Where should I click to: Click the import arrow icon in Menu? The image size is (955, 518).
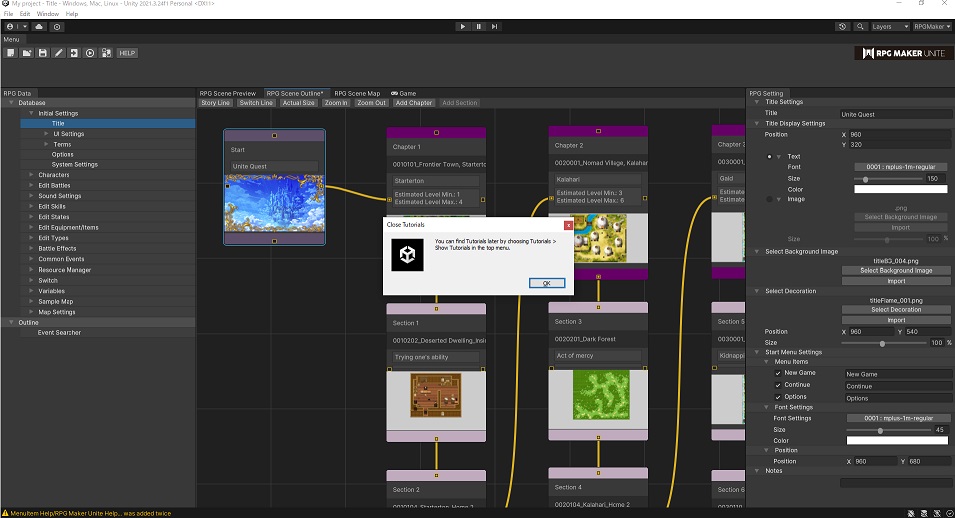tap(74, 53)
